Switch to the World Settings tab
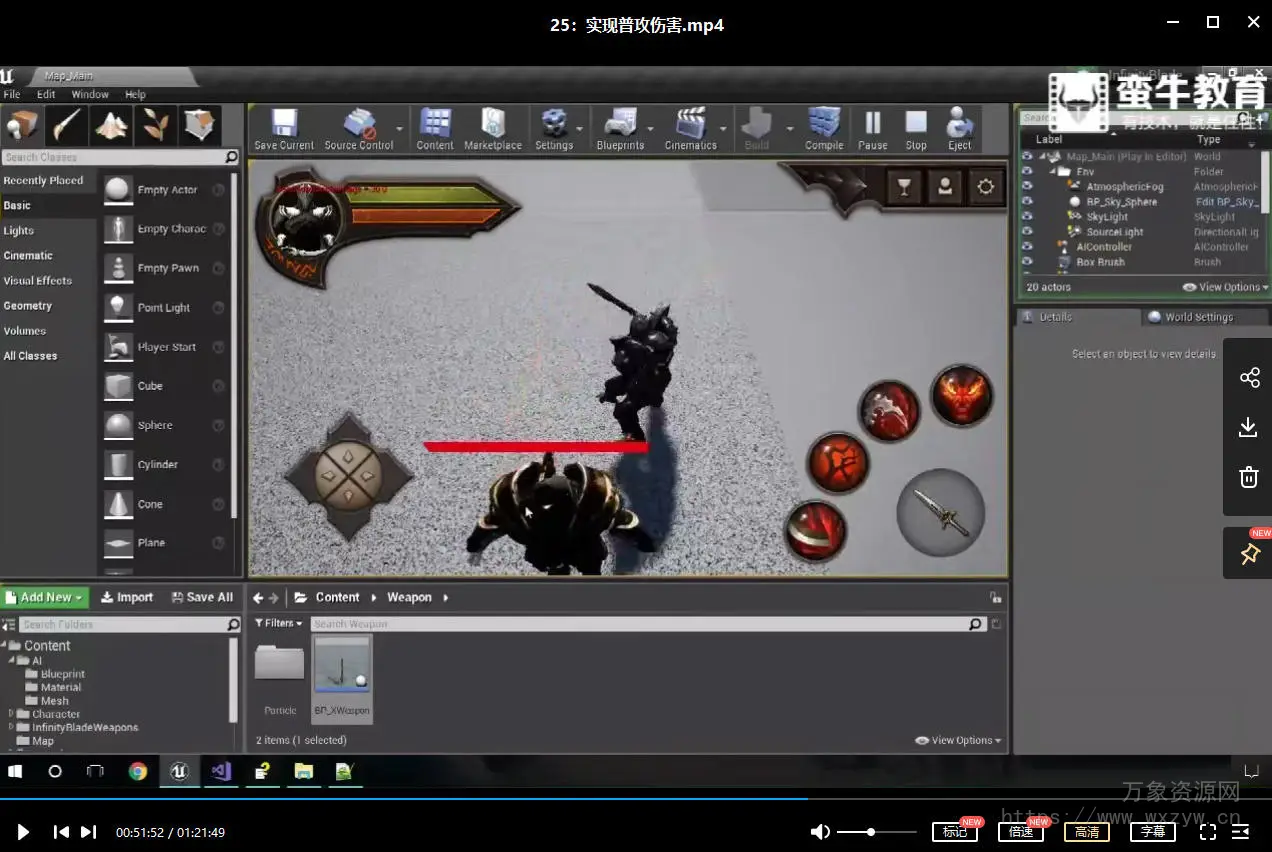 point(1198,317)
